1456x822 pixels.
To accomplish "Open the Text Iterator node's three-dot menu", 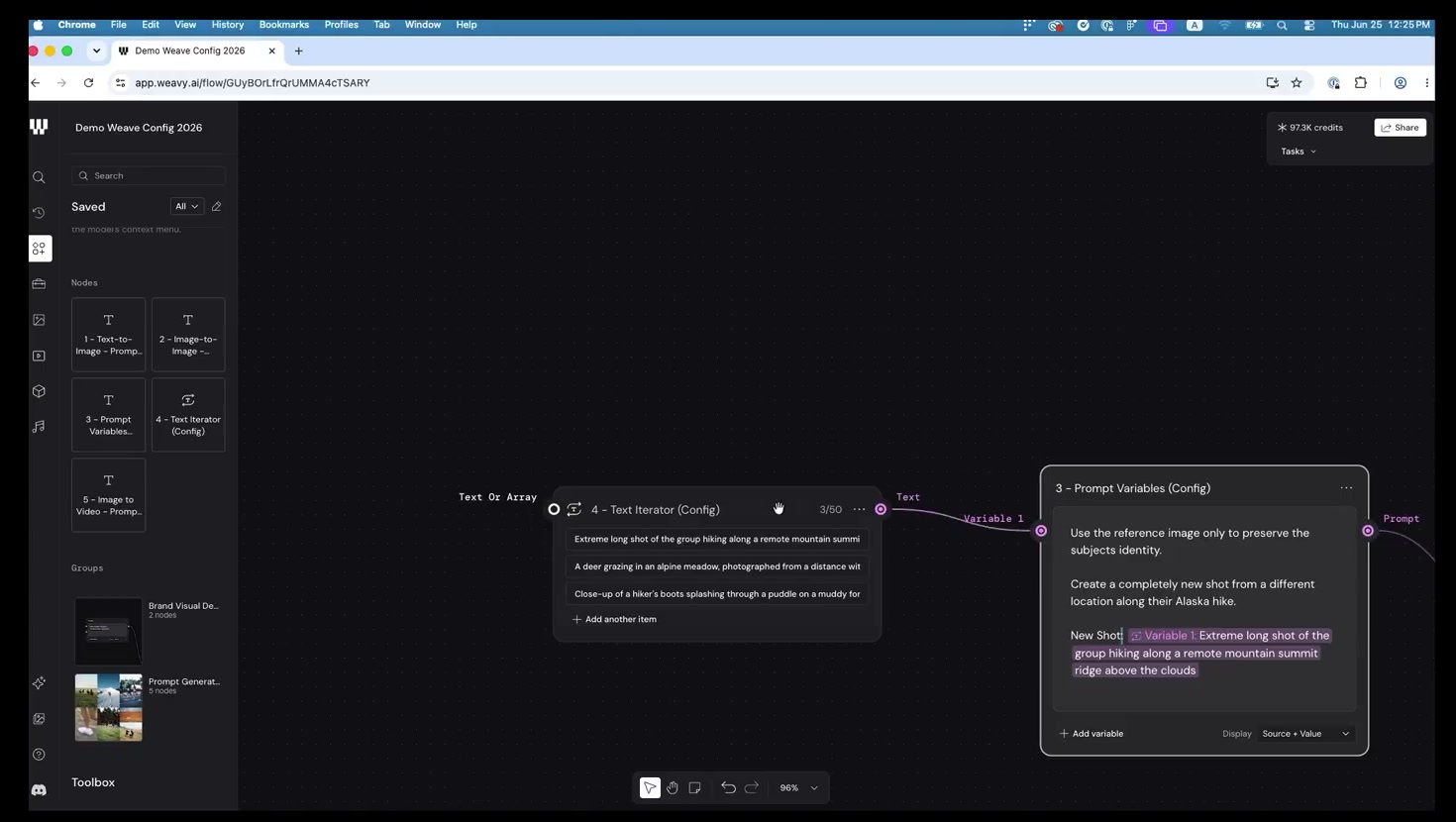I will point(859,509).
